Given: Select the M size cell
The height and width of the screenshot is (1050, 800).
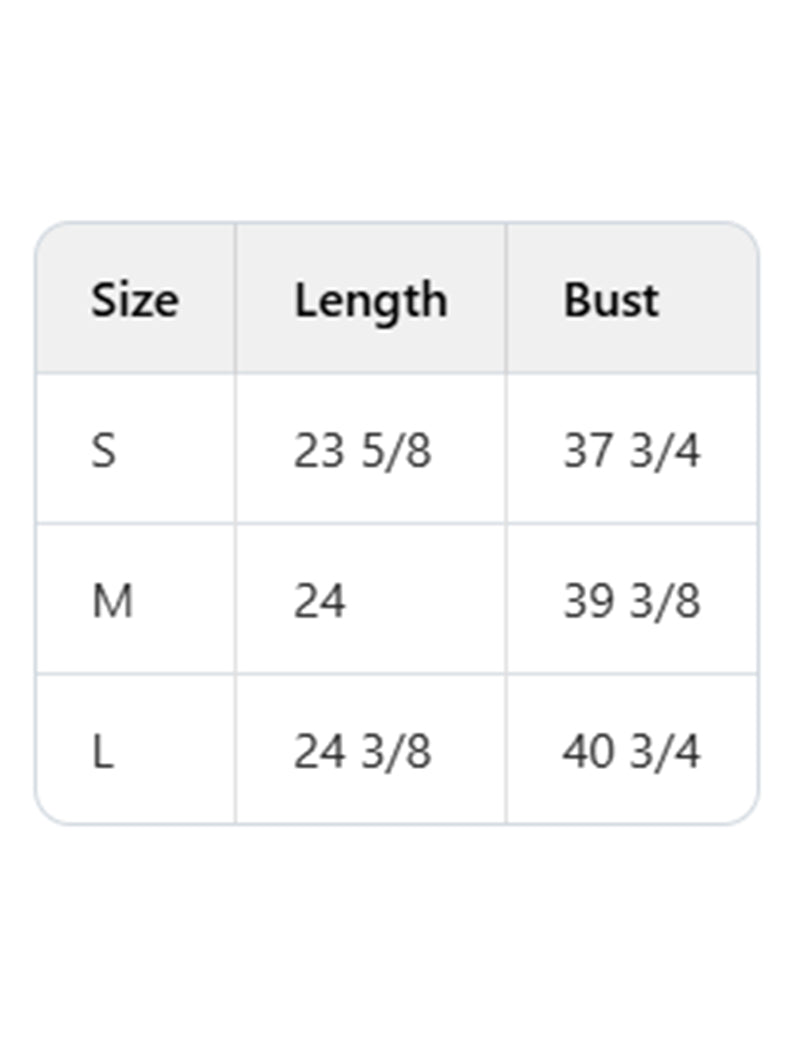Looking at the screenshot, I should [x=112, y=602].
